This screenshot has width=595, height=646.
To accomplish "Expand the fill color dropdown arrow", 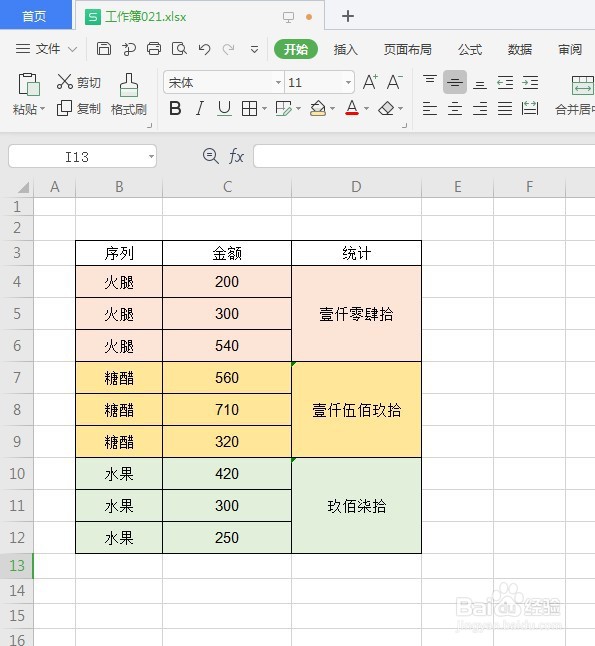I will tap(332, 109).
